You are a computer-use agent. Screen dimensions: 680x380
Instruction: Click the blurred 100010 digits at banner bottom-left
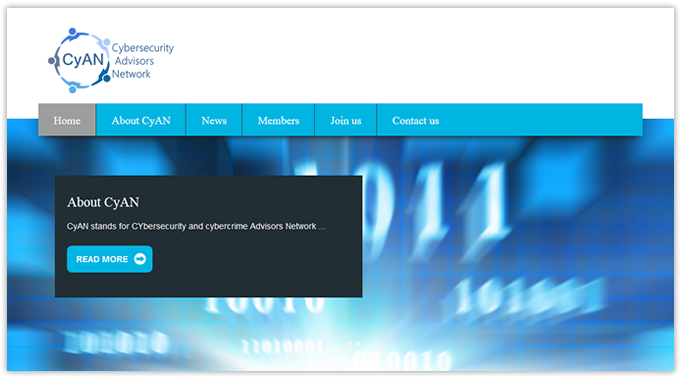115,342
